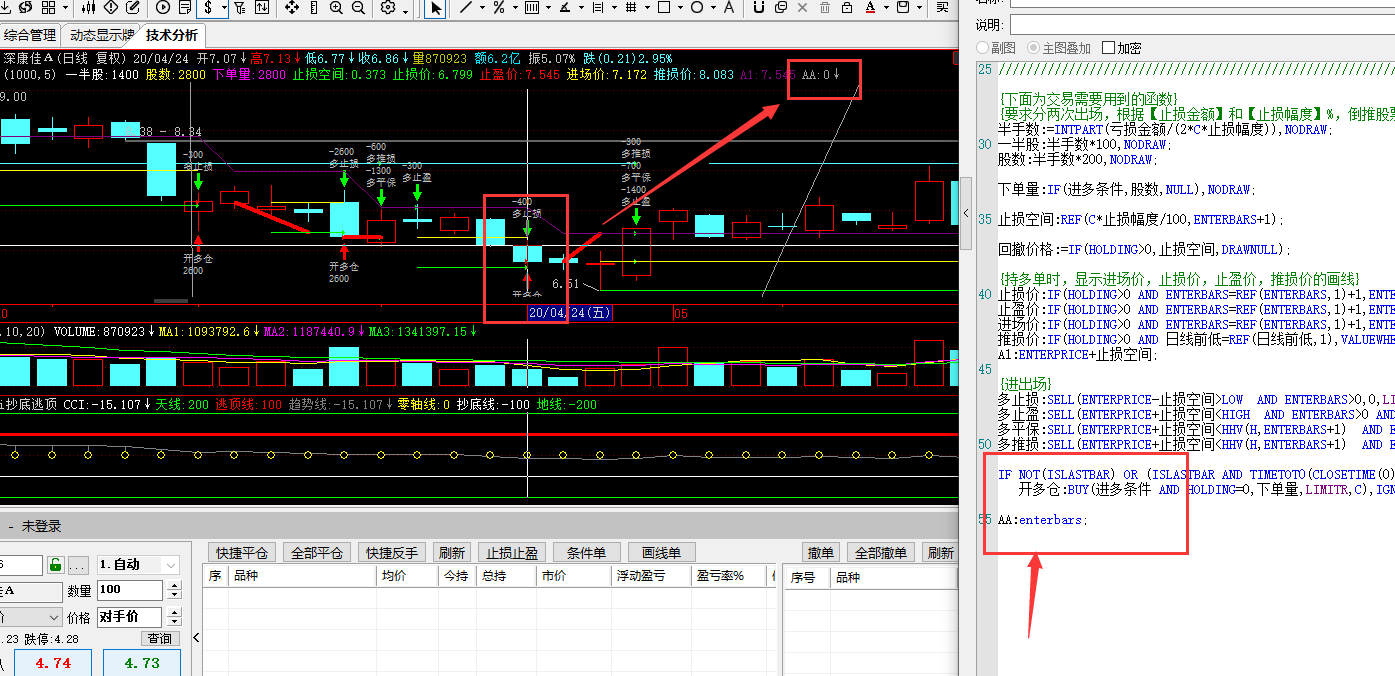Screen dimensions: 1395x676
Task: Switch to the 动态显示牌 tab
Action: point(102,35)
